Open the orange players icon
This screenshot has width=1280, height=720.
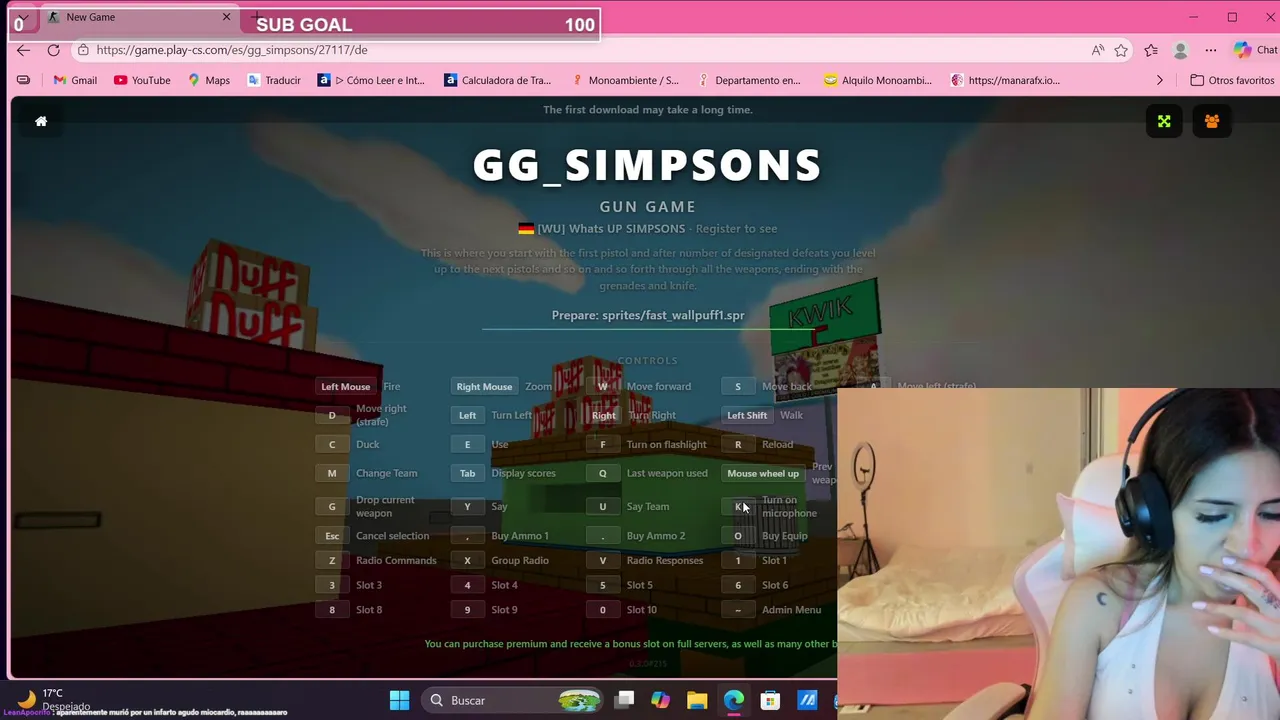[x=1212, y=121]
